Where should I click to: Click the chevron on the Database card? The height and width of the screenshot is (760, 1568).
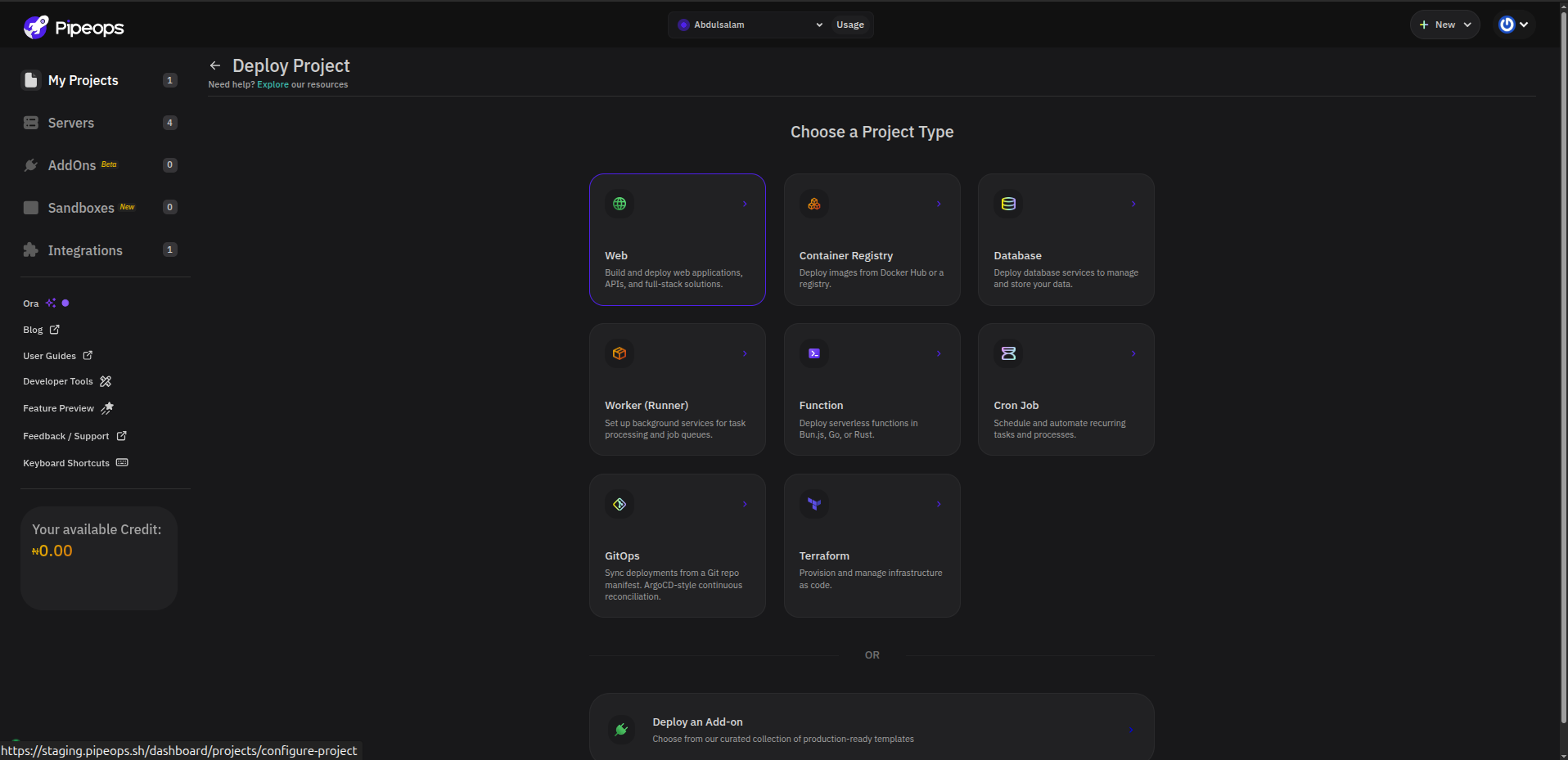tap(1133, 204)
